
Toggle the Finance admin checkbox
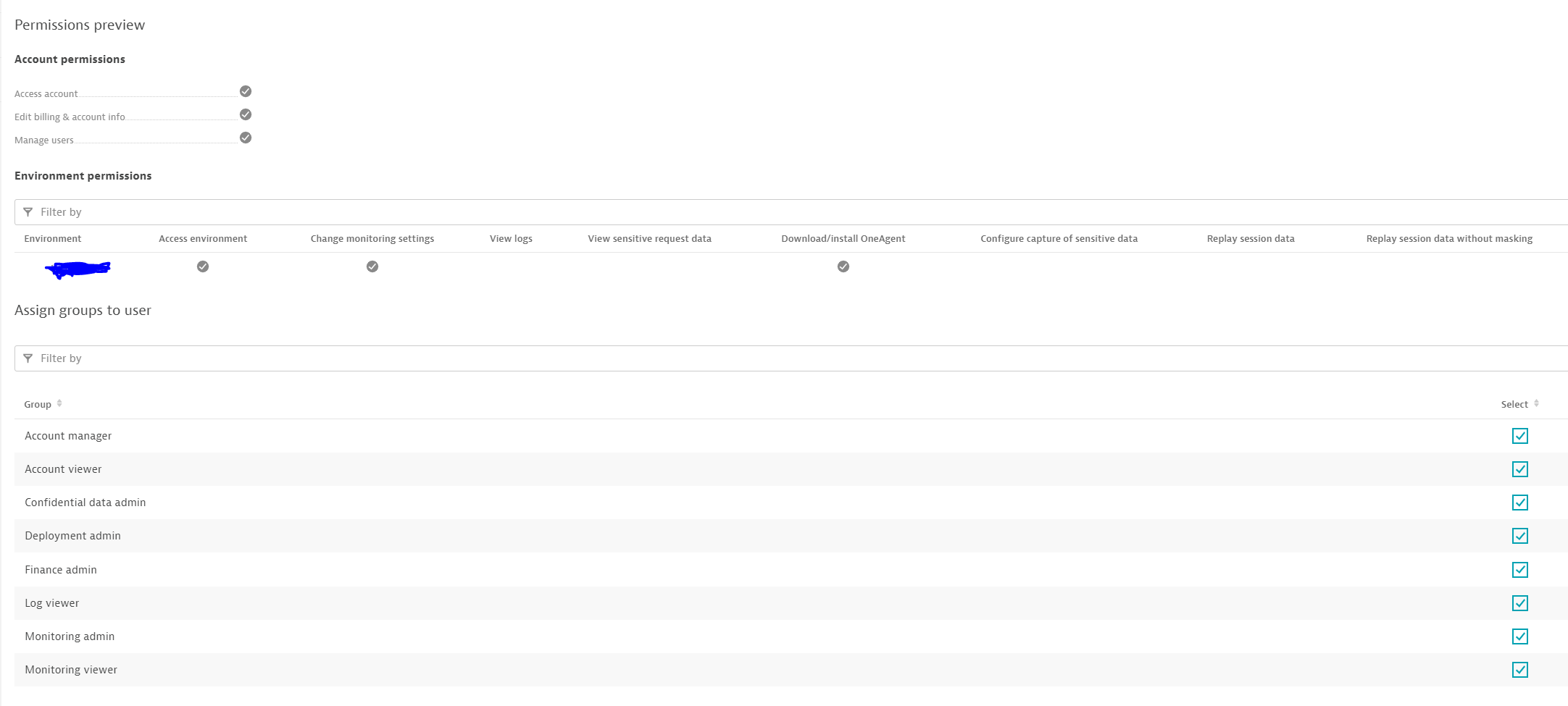pyautogui.click(x=1519, y=570)
